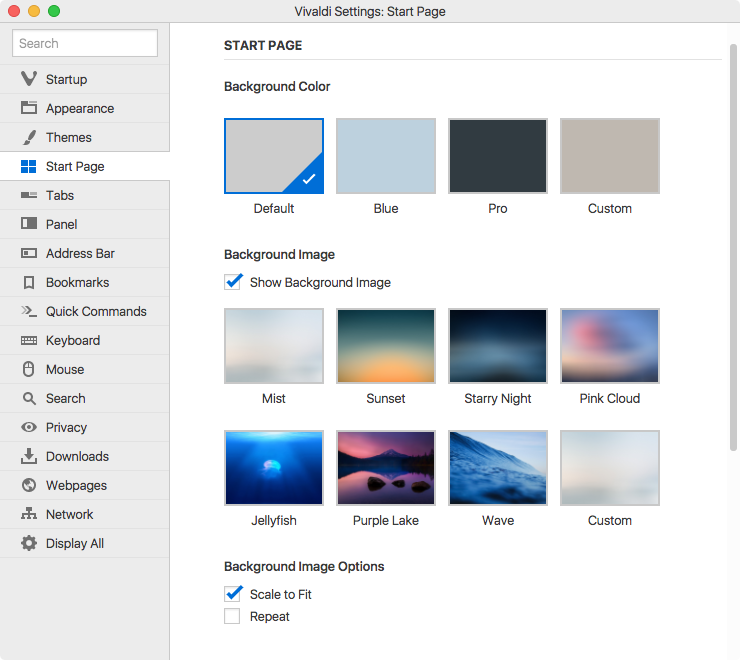
Task: Select the Starry Night background image
Action: pyautogui.click(x=497, y=346)
